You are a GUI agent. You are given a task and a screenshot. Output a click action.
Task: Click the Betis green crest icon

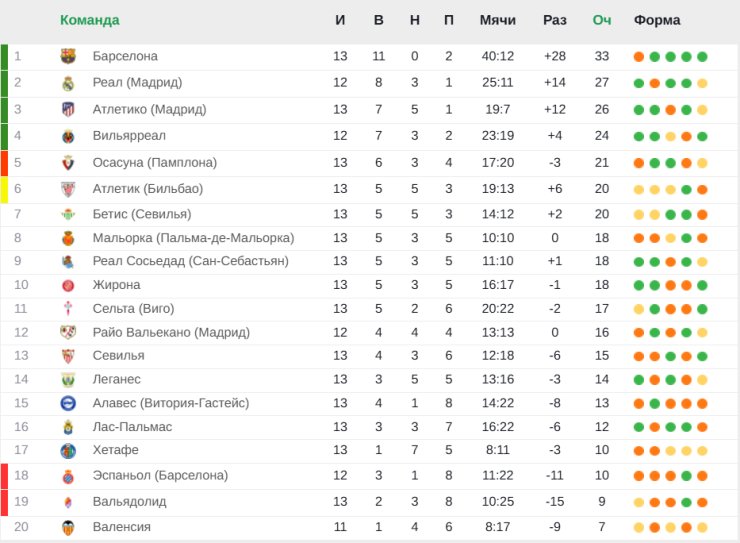tap(68, 215)
